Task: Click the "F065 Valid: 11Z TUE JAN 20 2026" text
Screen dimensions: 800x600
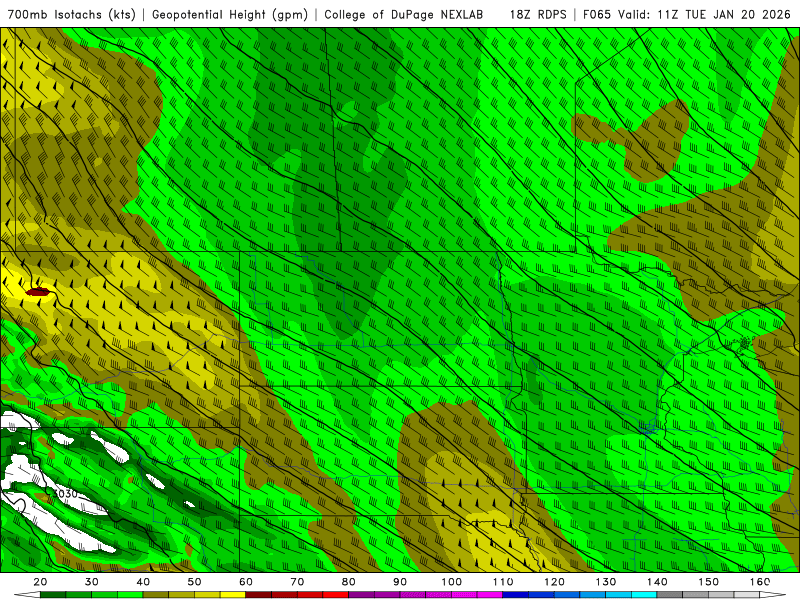Action: pyautogui.click(x=687, y=14)
